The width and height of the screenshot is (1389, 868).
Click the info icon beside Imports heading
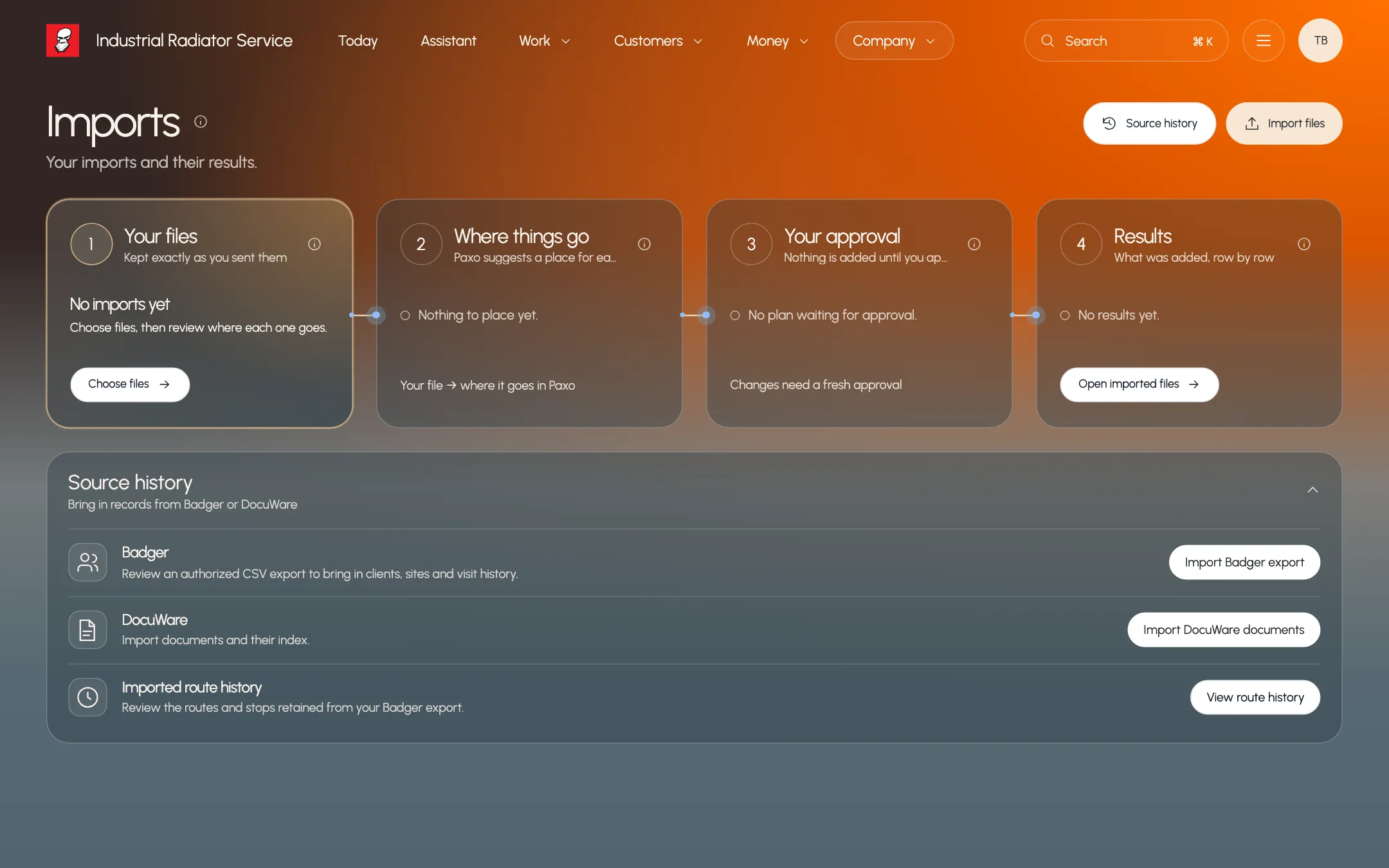tap(201, 122)
